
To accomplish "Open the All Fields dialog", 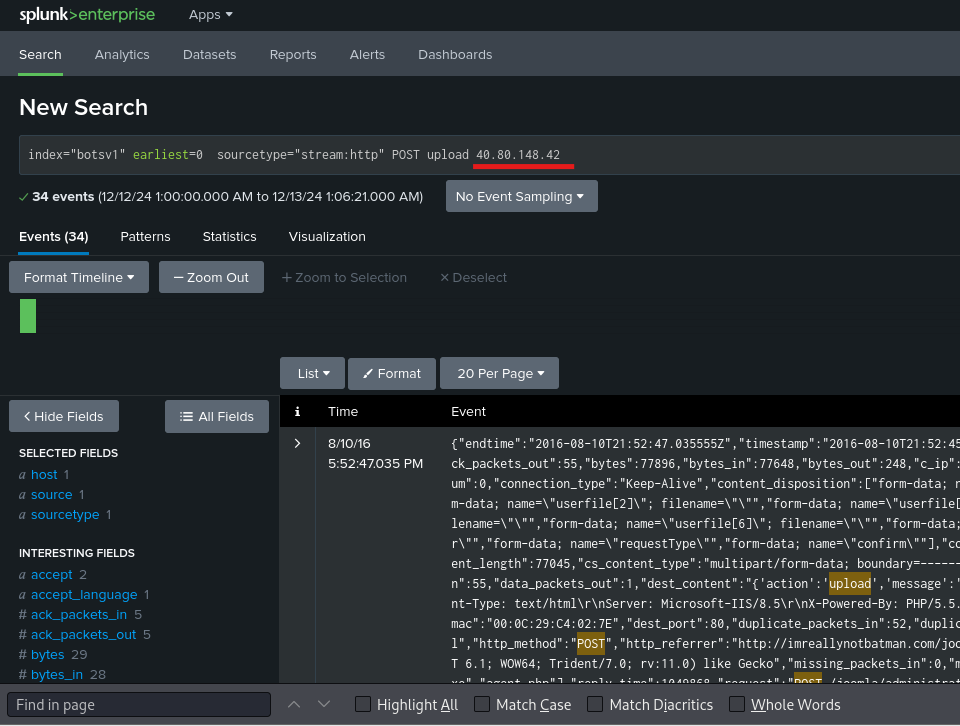I will point(217,417).
